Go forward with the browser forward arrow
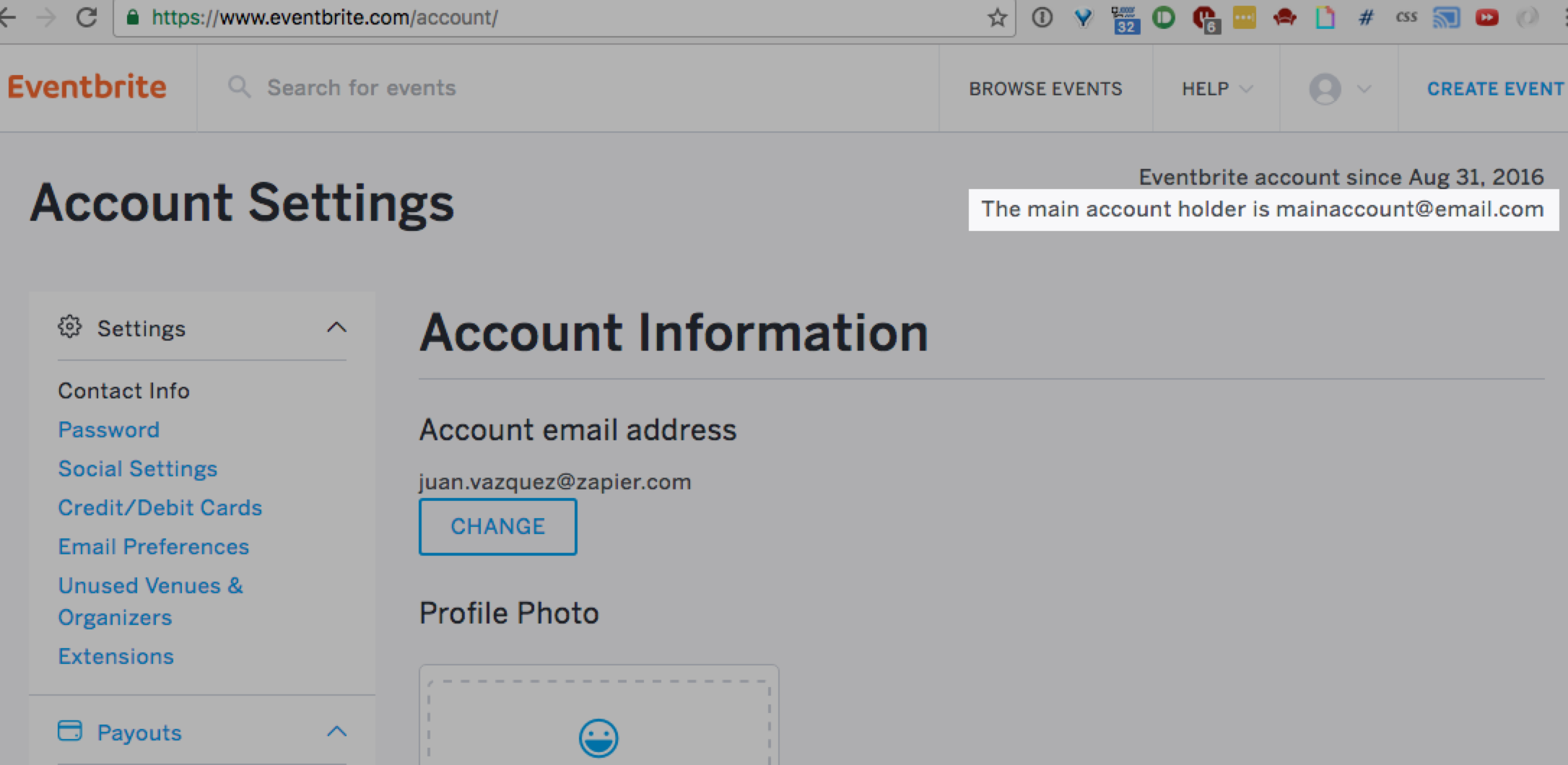The width and height of the screenshot is (1568, 765). click(46, 17)
